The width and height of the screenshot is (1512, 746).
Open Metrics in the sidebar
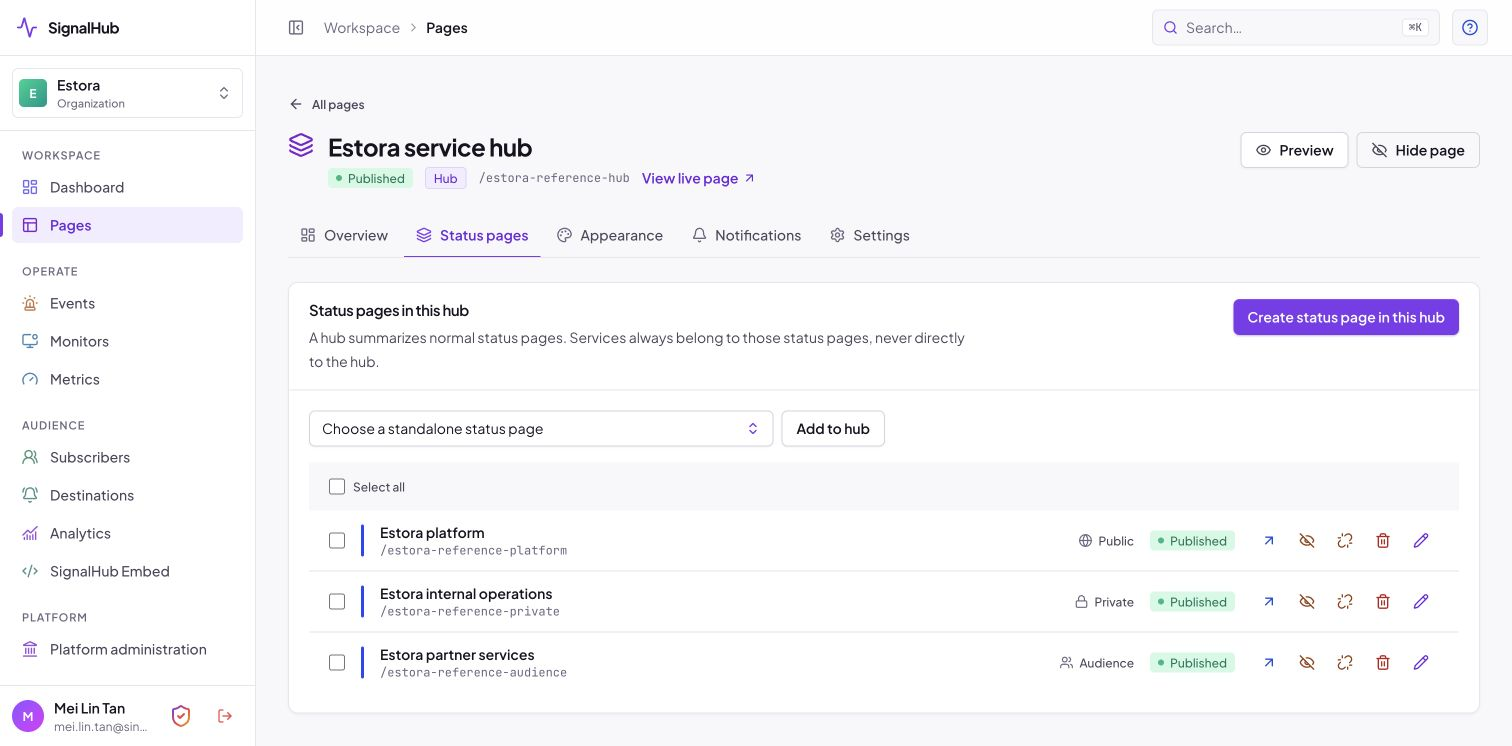pyautogui.click(x=127, y=379)
